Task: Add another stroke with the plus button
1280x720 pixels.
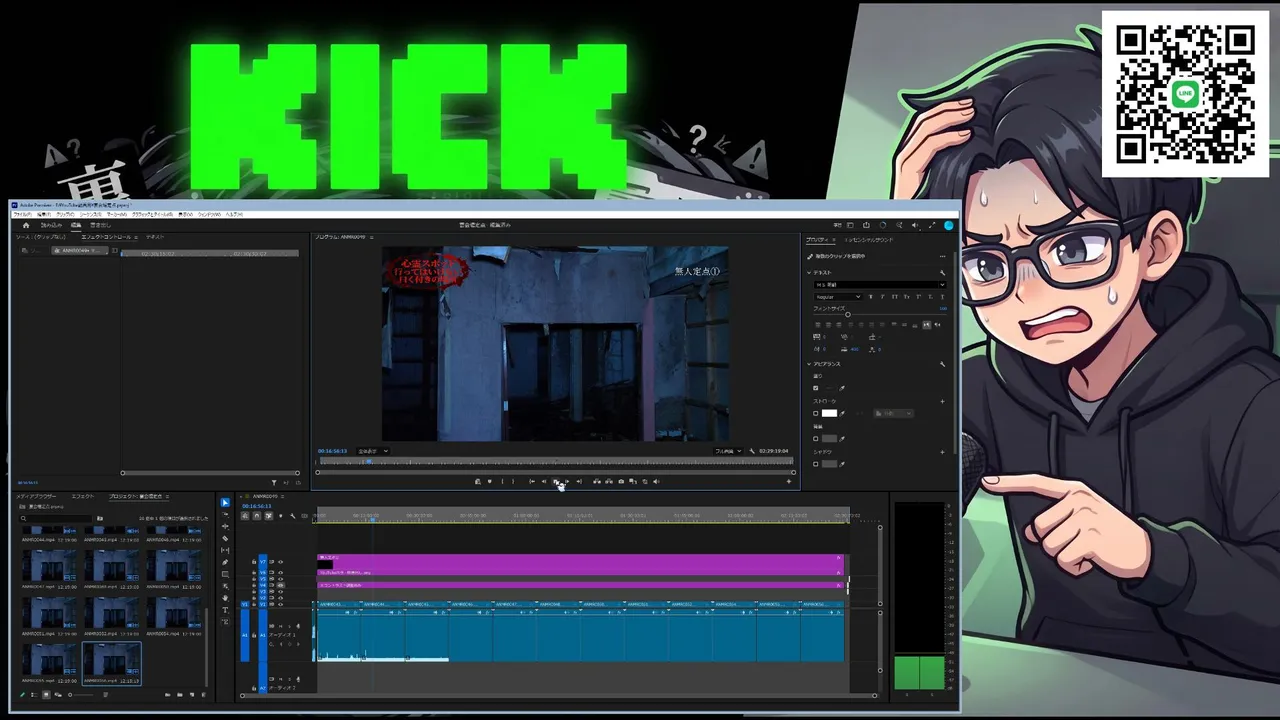Action: pyautogui.click(x=942, y=401)
